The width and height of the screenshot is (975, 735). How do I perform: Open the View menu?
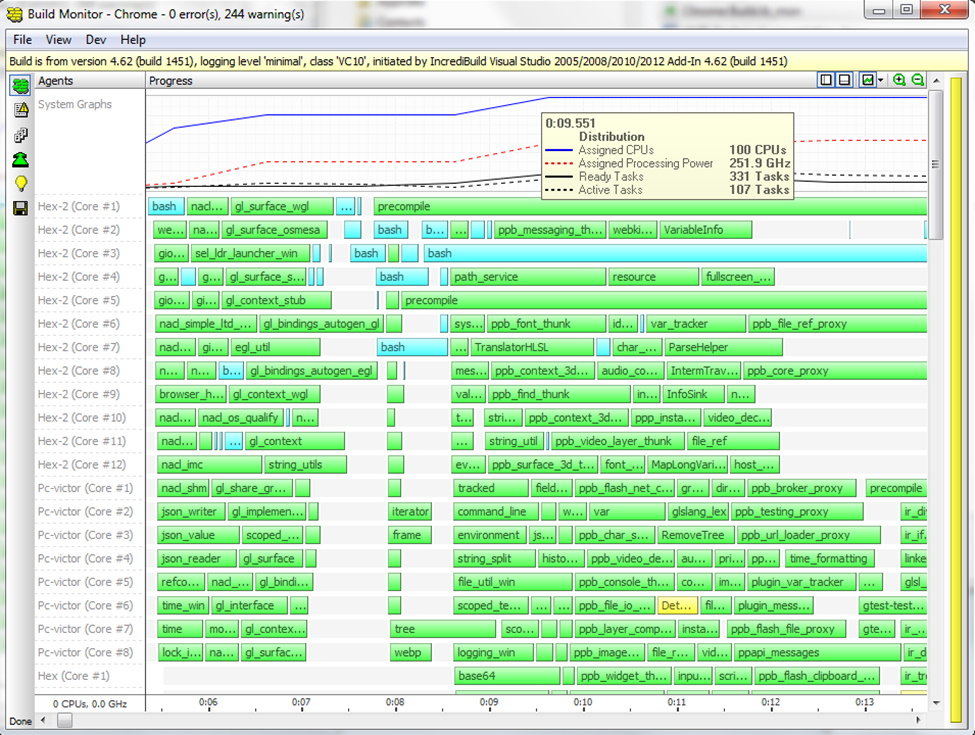(x=58, y=40)
